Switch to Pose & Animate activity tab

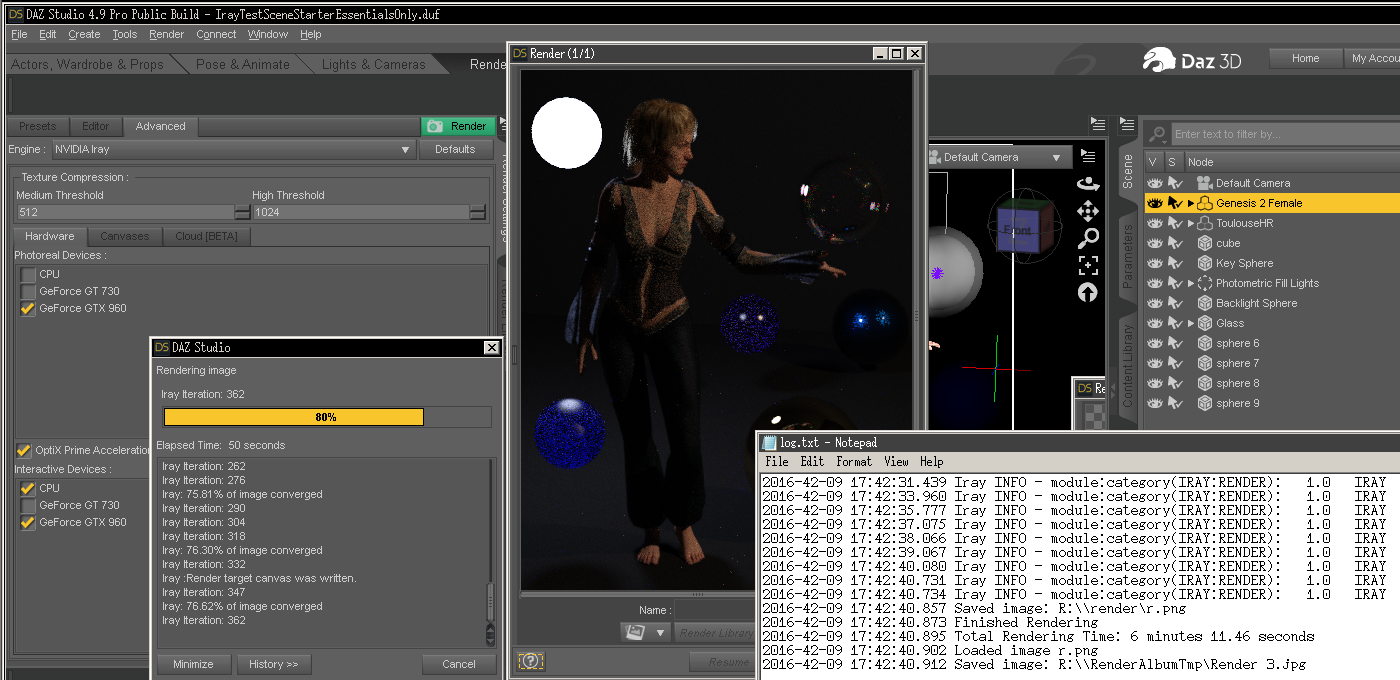coord(243,64)
